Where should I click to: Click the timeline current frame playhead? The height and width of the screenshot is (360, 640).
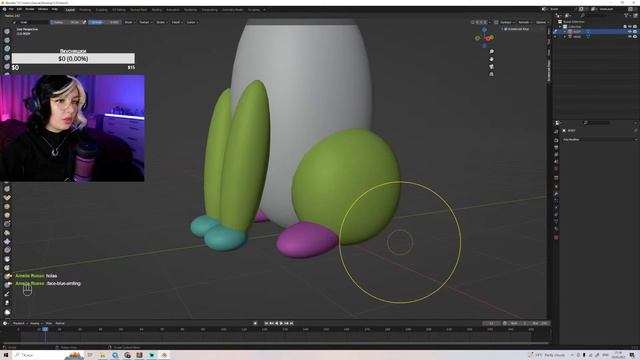click(x=45, y=329)
